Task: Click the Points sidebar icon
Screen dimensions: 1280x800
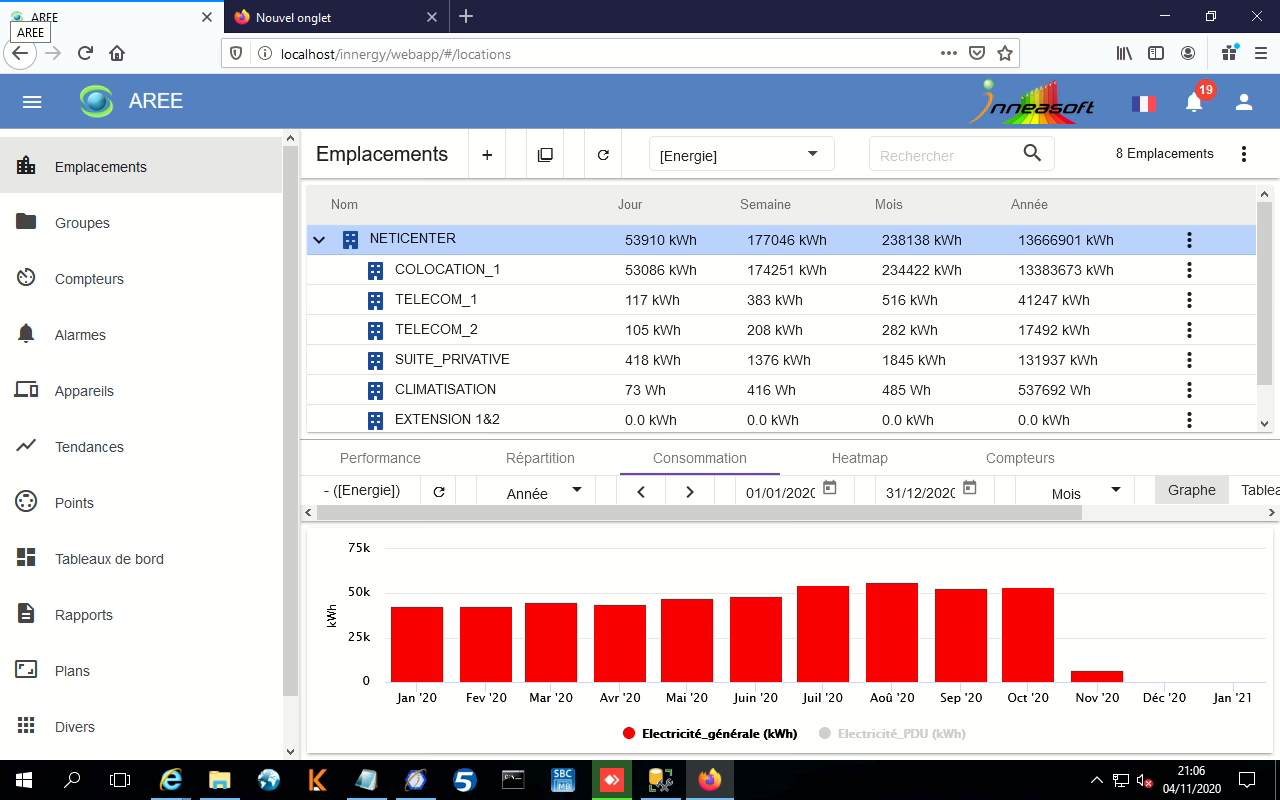Action: (27, 502)
